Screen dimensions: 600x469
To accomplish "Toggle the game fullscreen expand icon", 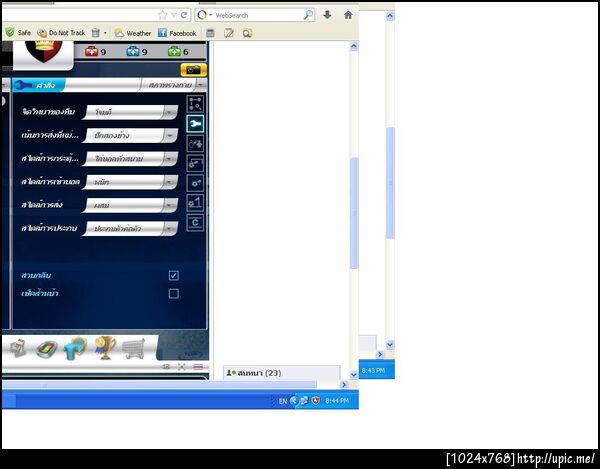I will click(182, 367).
